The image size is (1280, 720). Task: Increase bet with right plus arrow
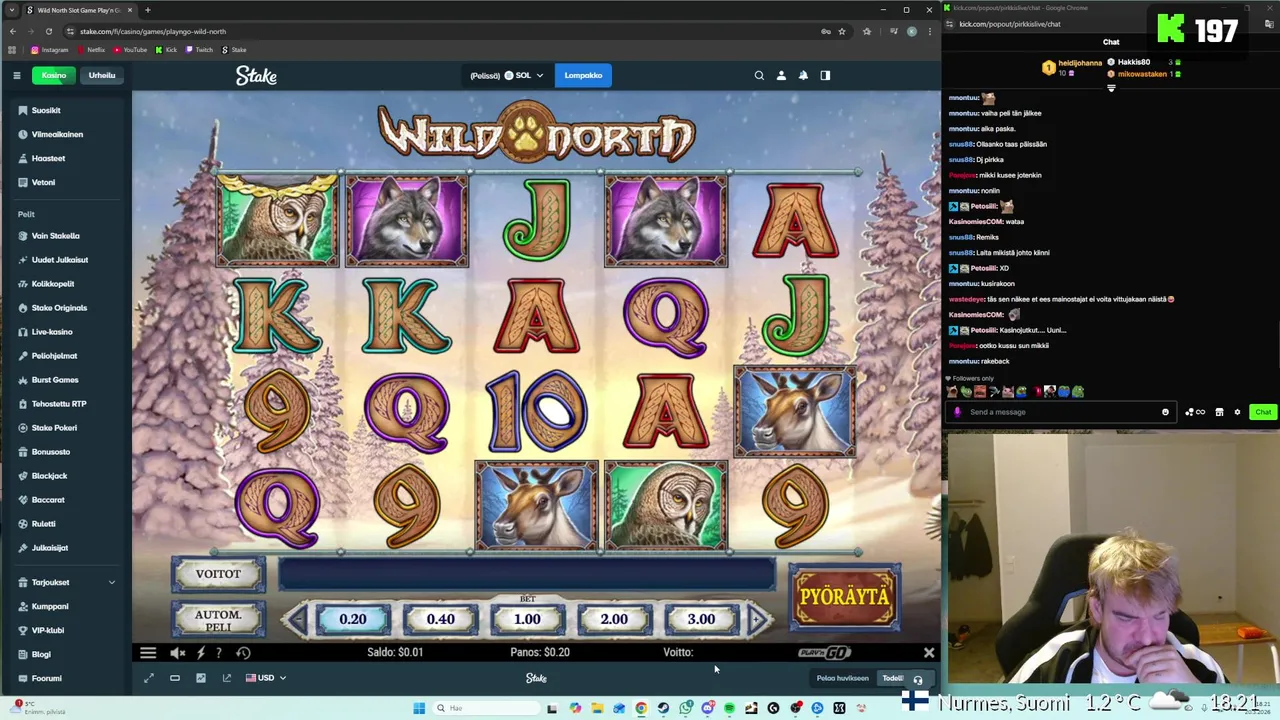[x=759, y=619]
